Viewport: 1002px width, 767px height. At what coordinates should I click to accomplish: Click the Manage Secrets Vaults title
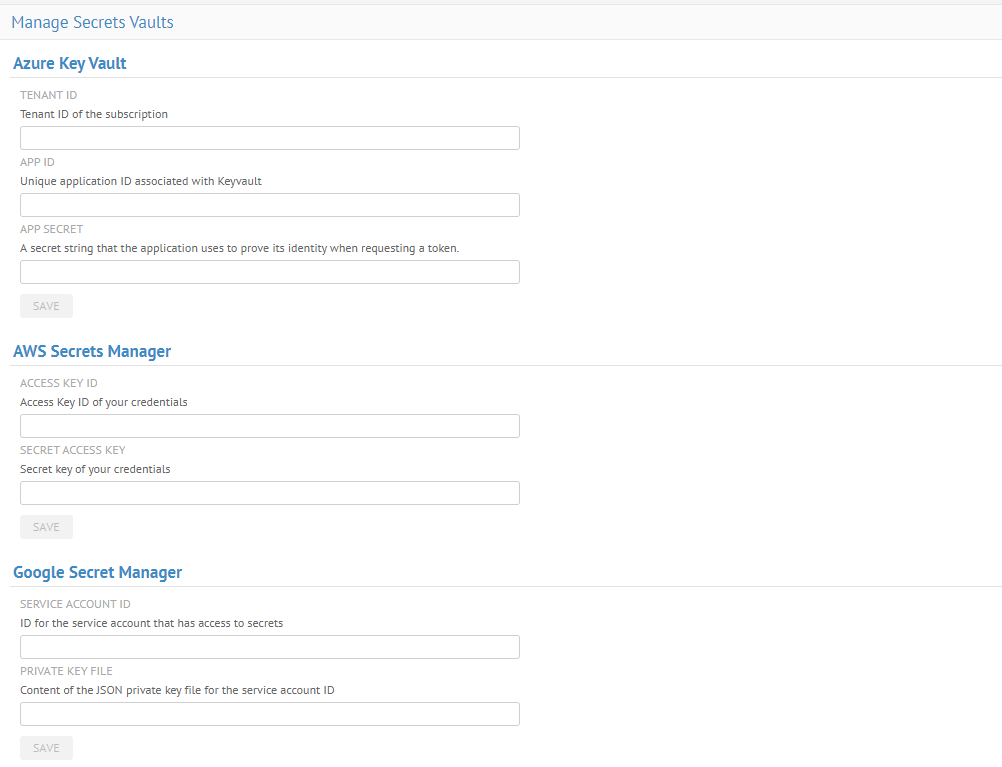(x=93, y=22)
